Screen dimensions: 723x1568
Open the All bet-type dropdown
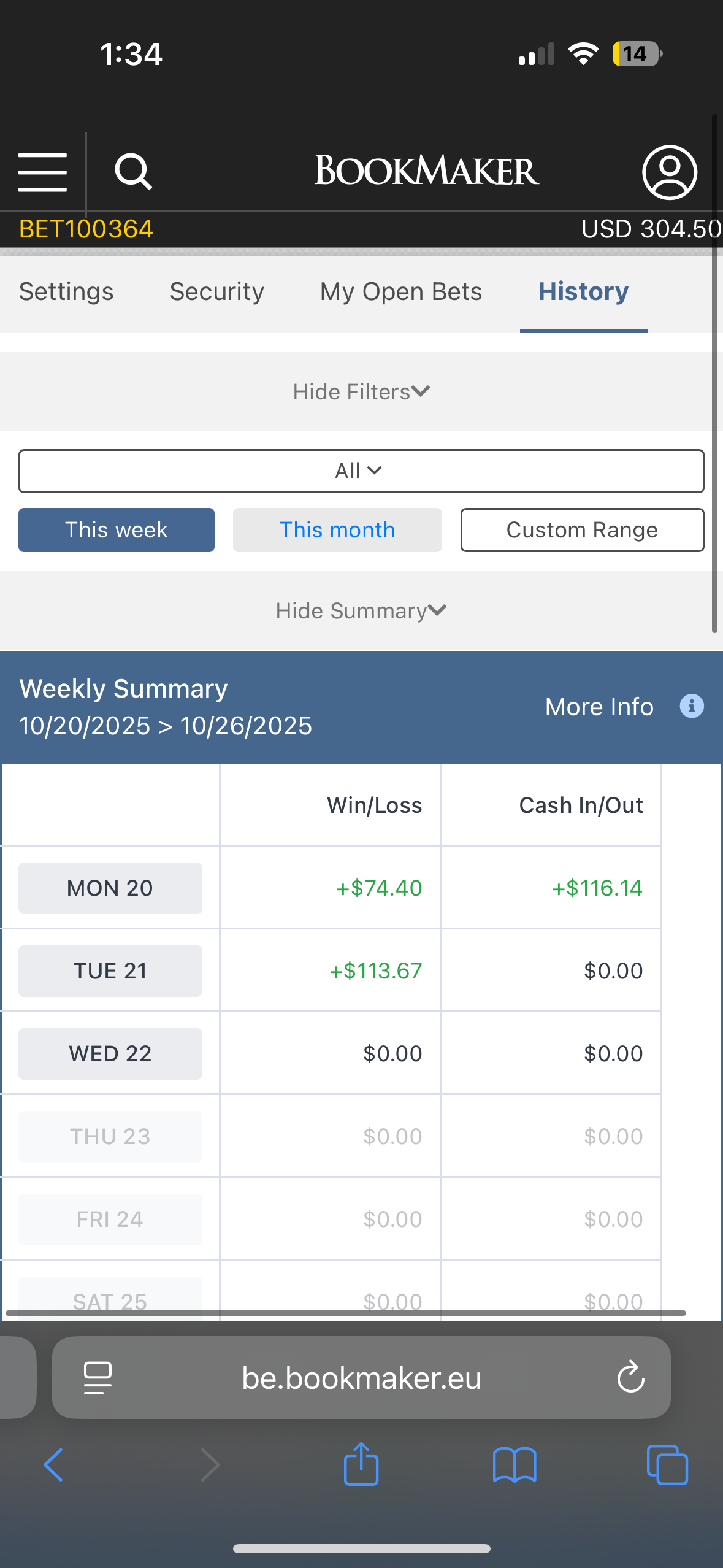point(361,471)
